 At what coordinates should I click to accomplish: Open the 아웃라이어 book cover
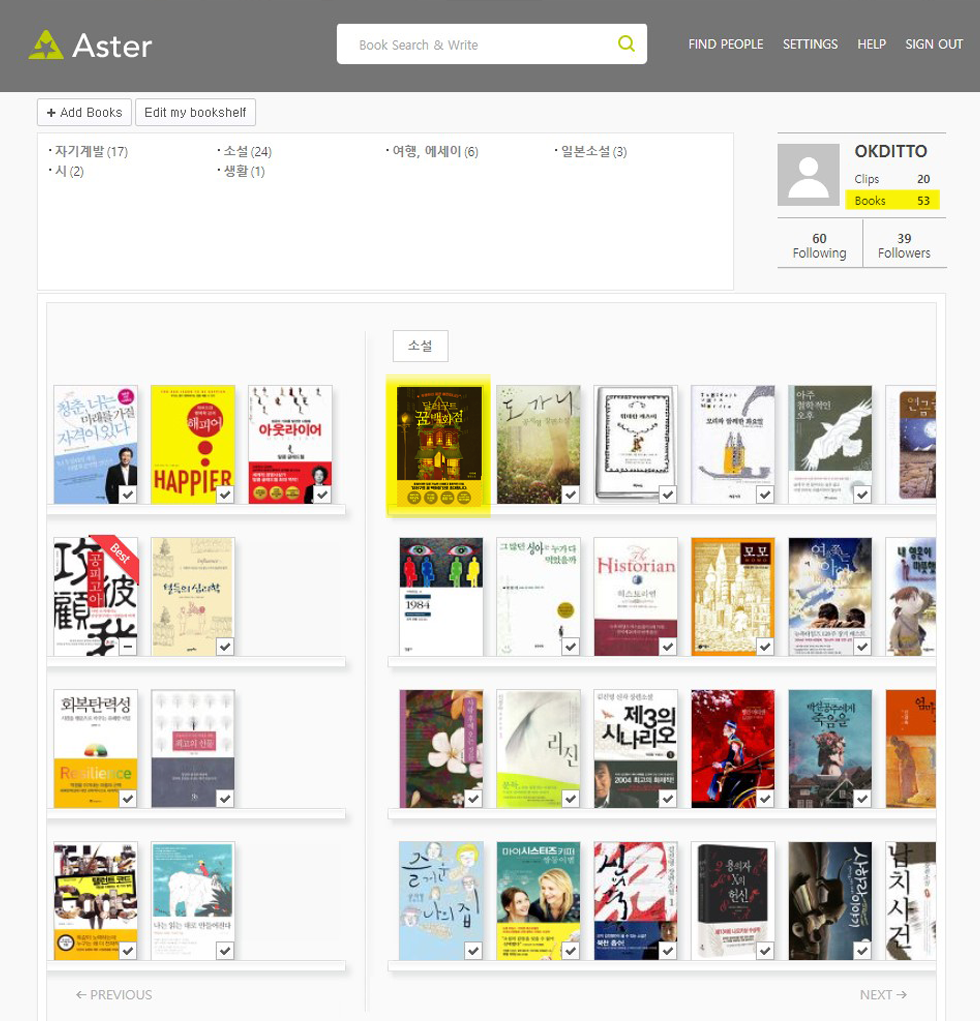click(x=290, y=444)
